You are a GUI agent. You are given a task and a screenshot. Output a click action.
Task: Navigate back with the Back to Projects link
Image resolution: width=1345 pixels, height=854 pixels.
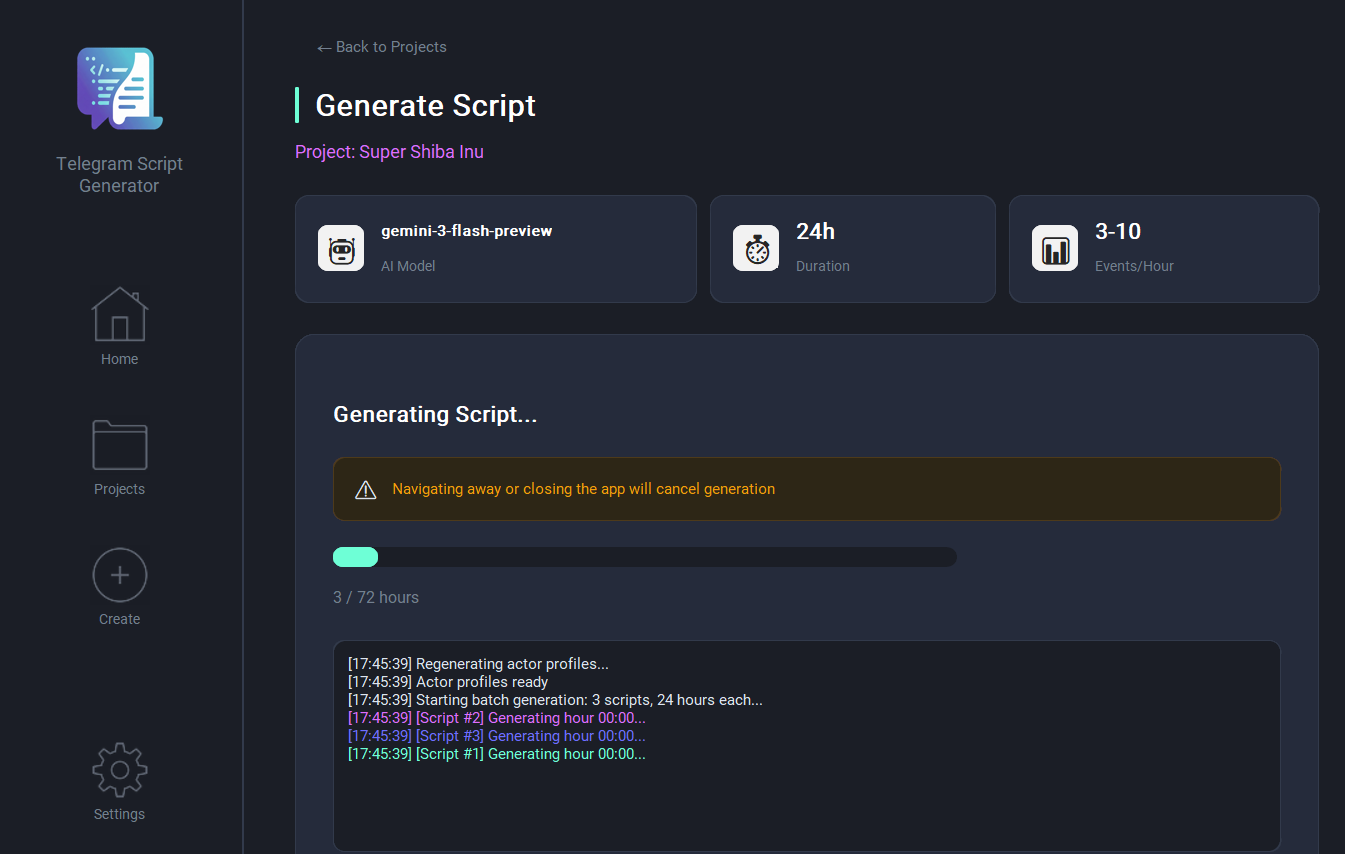(381, 47)
